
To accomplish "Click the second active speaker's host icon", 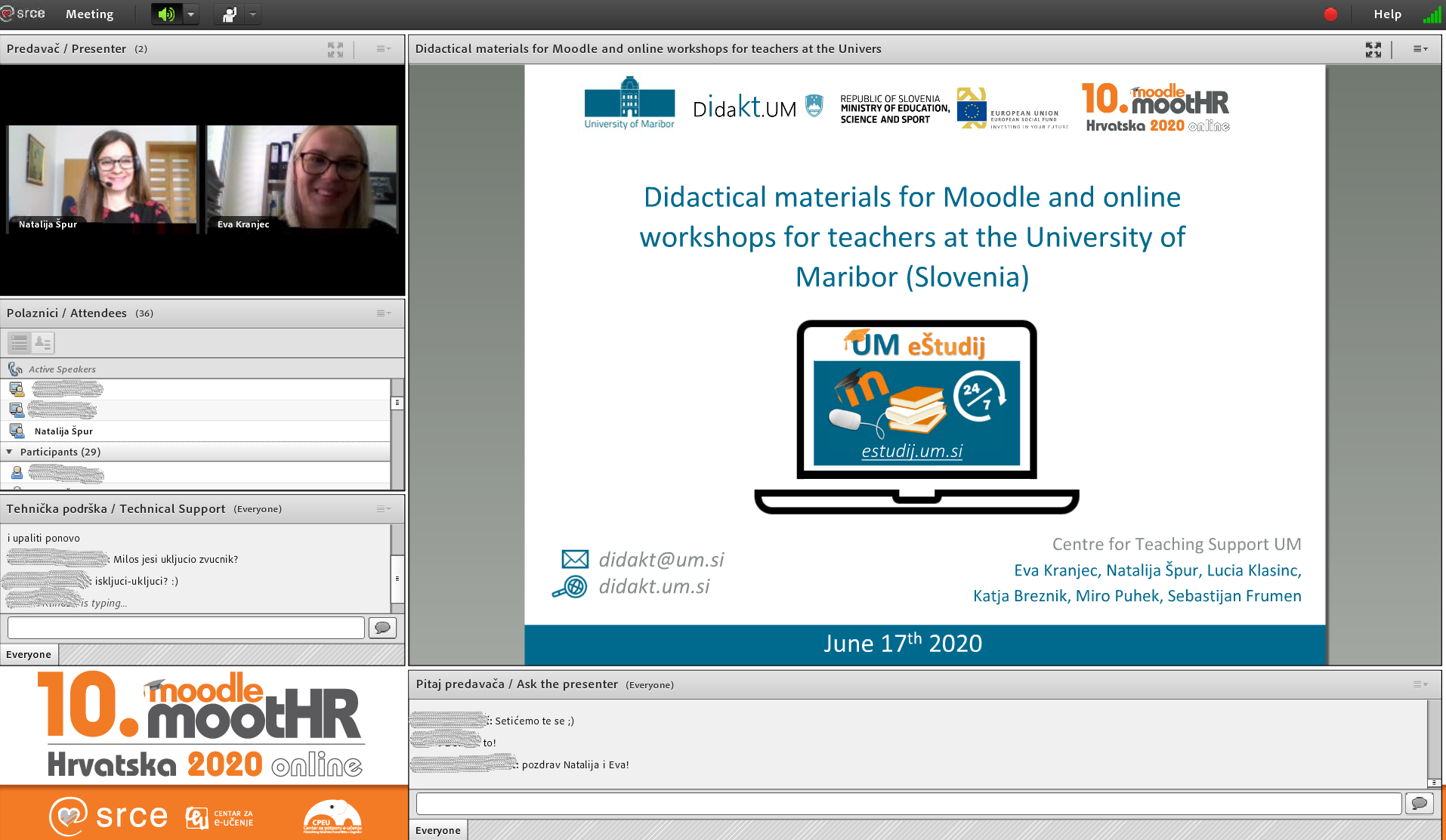I will point(17,409).
